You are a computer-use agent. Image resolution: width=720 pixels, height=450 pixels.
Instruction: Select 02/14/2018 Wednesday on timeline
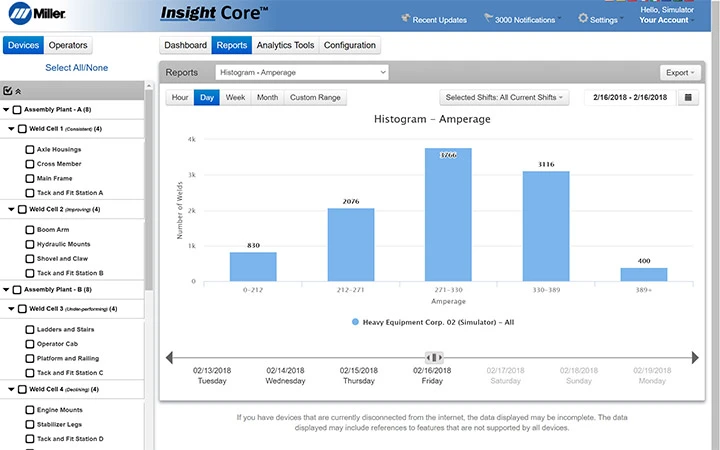(285, 375)
